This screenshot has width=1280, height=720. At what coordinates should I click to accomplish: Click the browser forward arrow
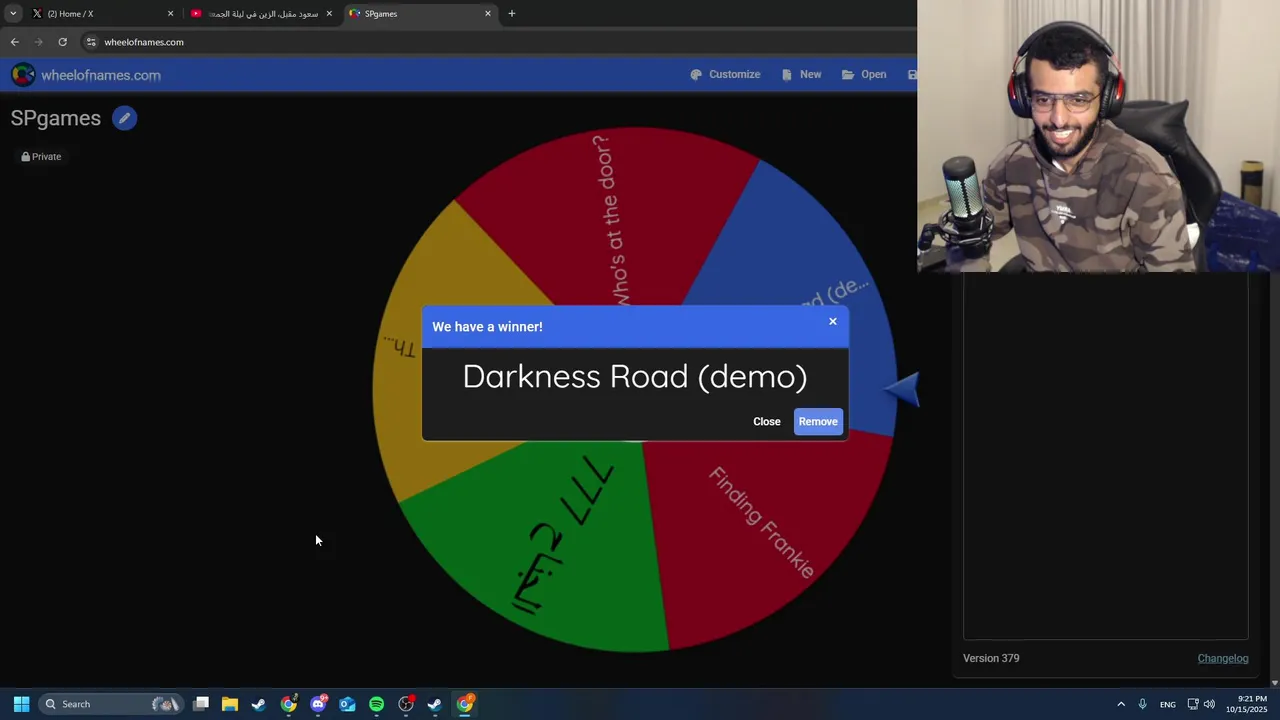coord(38,42)
